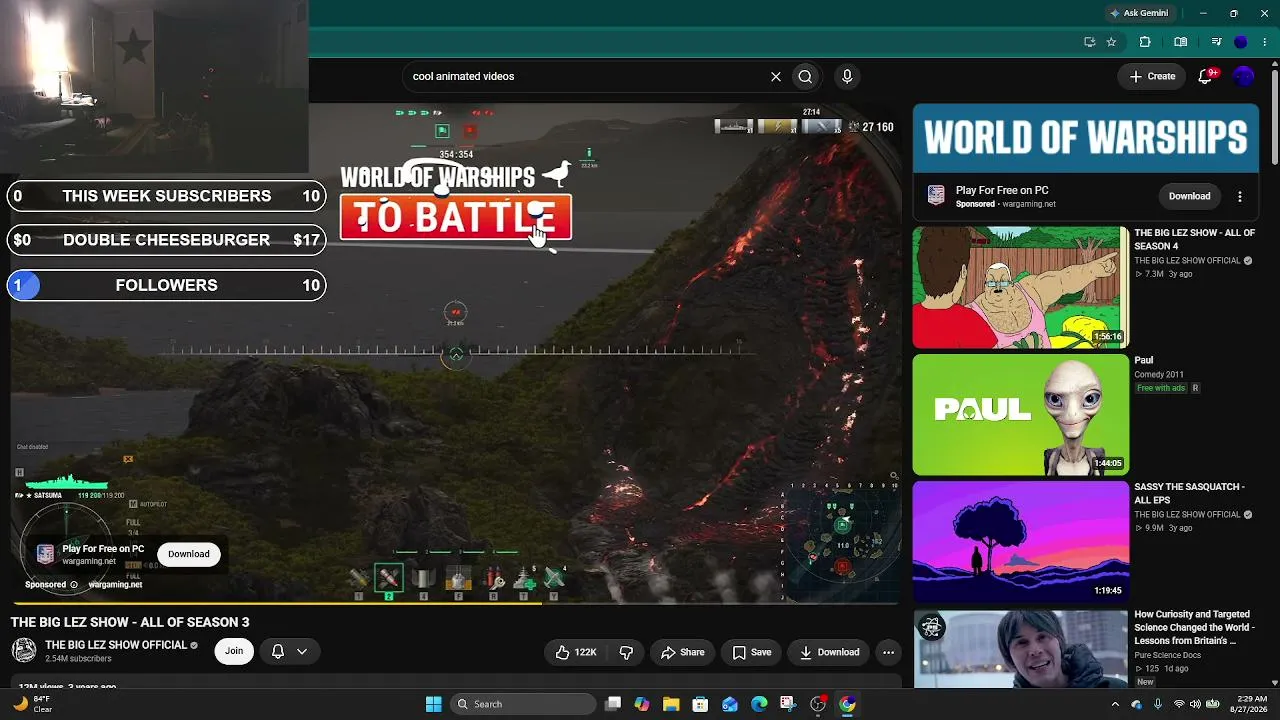Like the video with 122K likes
The height and width of the screenshot is (720, 1280).
[x=576, y=652]
